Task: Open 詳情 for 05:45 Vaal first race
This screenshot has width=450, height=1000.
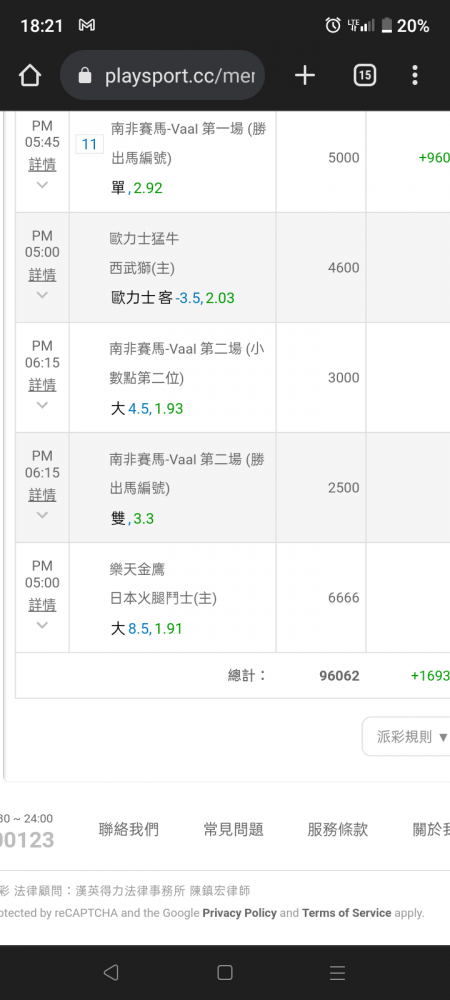Action: click(x=42, y=165)
